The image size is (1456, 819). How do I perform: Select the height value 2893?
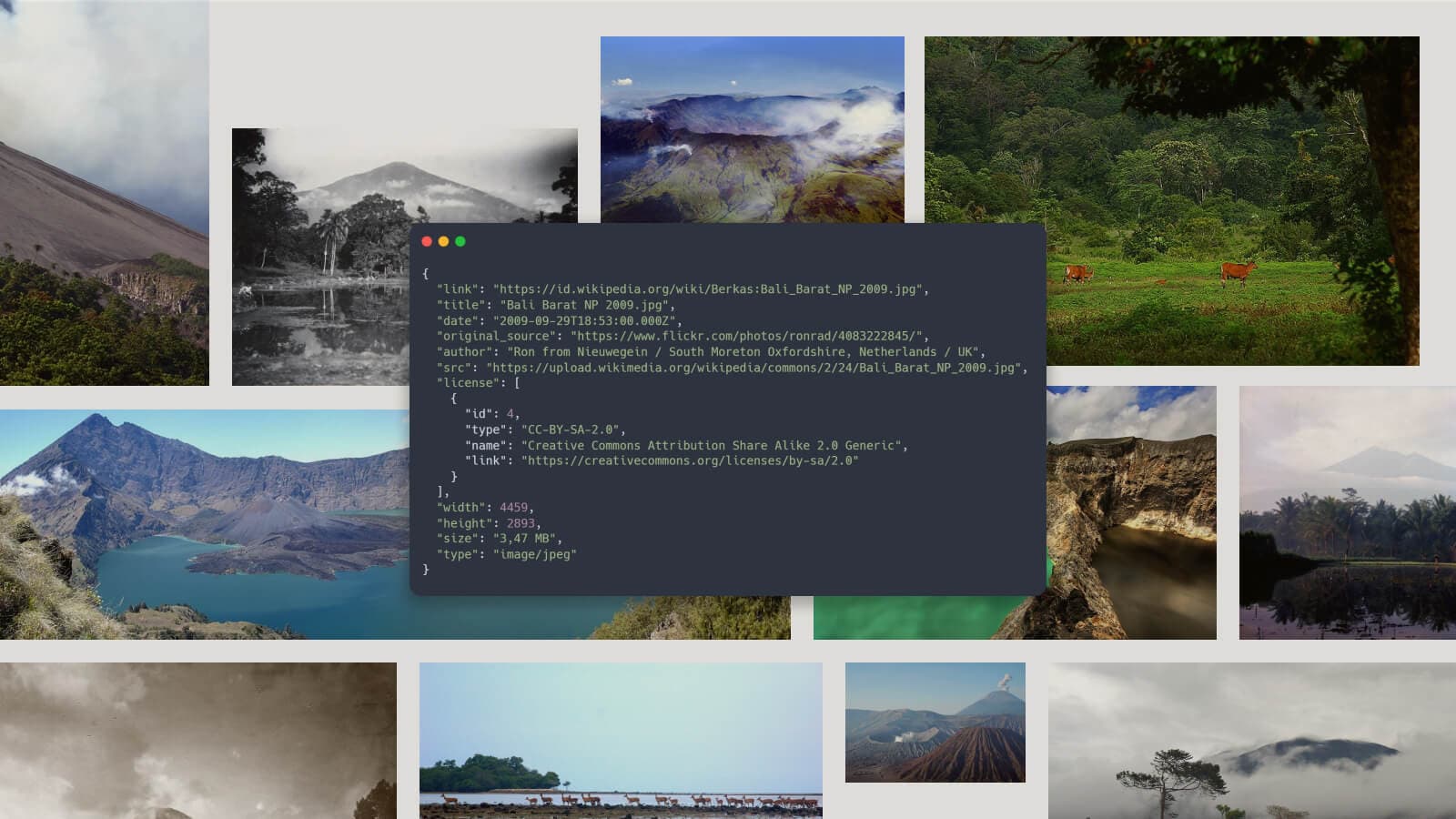click(x=521, y=523)
